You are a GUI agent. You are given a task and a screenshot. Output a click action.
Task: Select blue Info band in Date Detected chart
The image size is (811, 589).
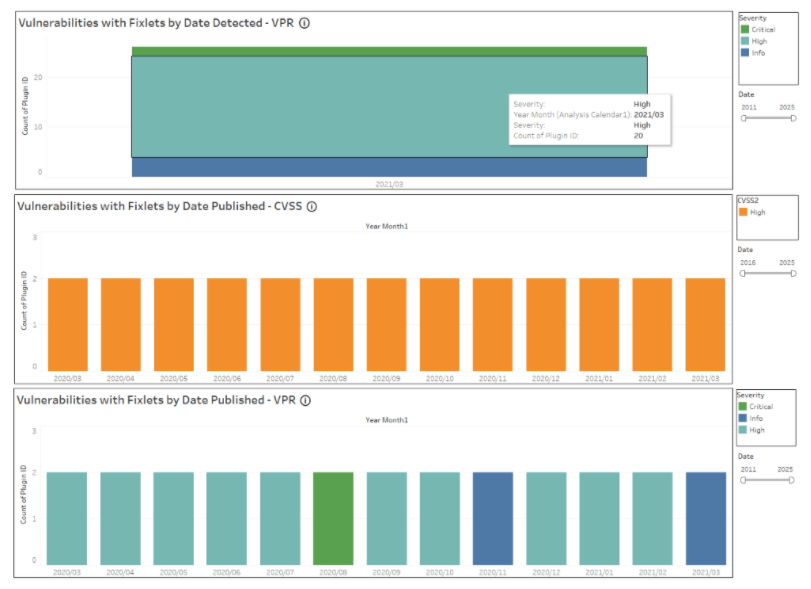pos(389,167)
